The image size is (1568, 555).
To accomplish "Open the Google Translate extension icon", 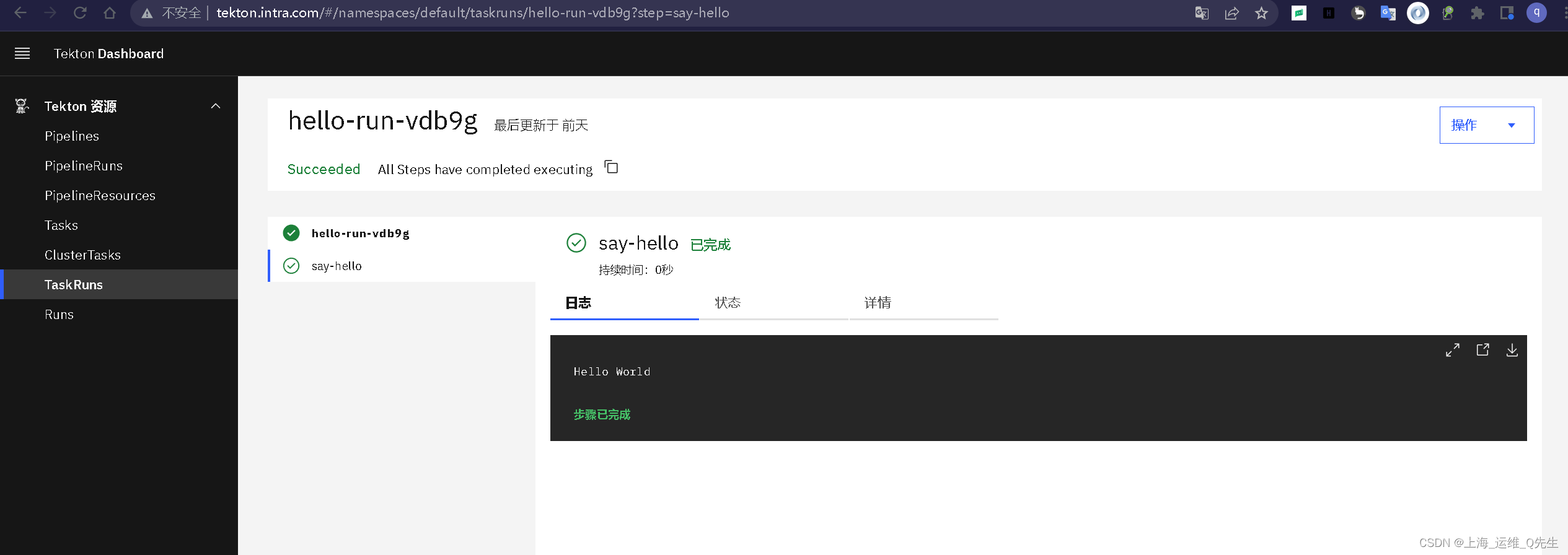I will (x=1388, y=13).
